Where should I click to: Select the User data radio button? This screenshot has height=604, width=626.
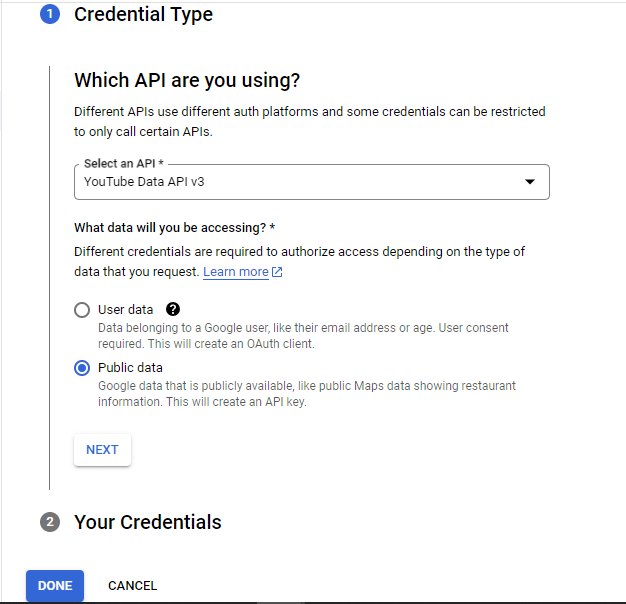(x=82, y=310)
